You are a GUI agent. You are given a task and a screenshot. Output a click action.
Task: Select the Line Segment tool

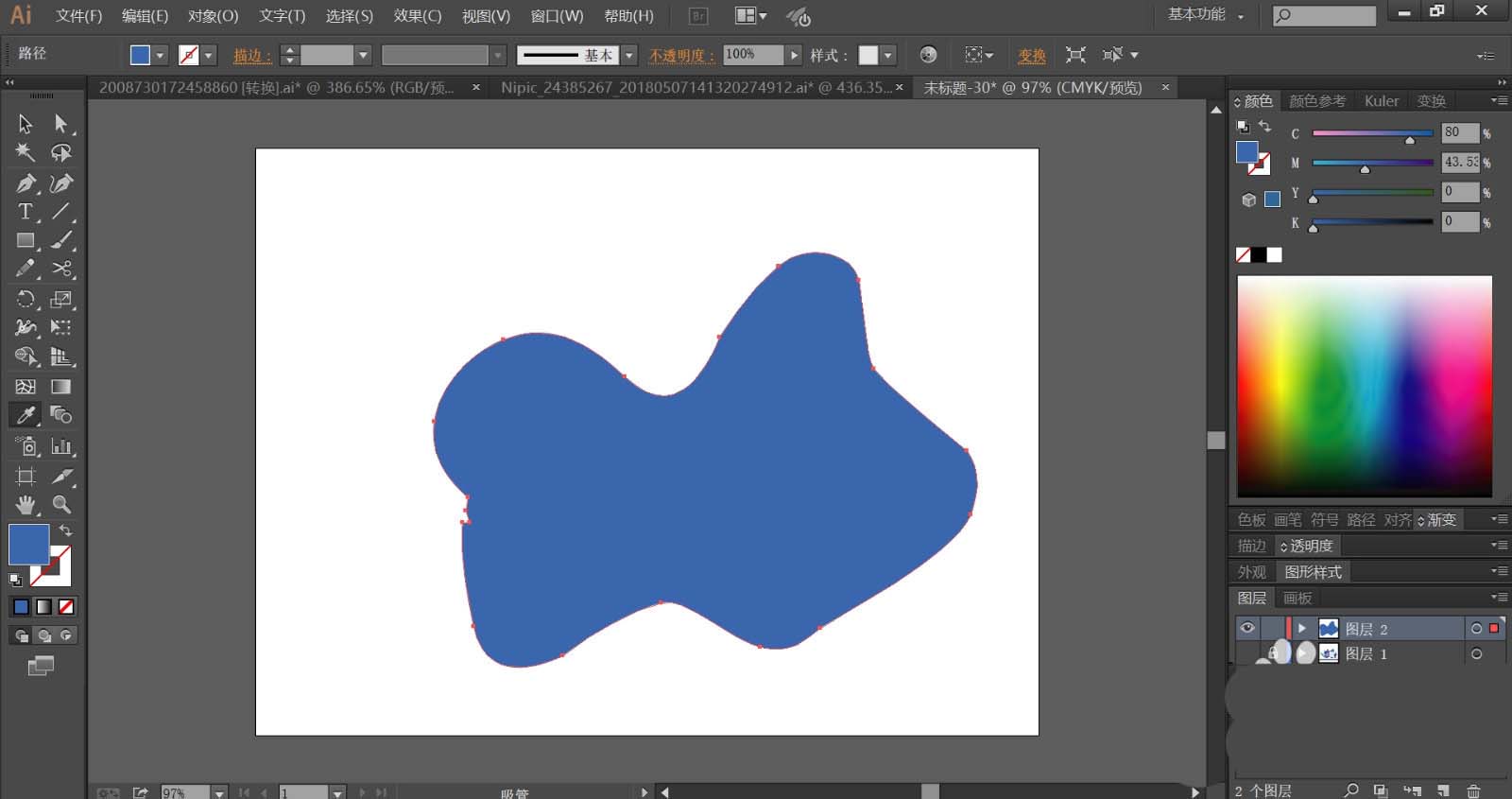[x=61, y=212]
